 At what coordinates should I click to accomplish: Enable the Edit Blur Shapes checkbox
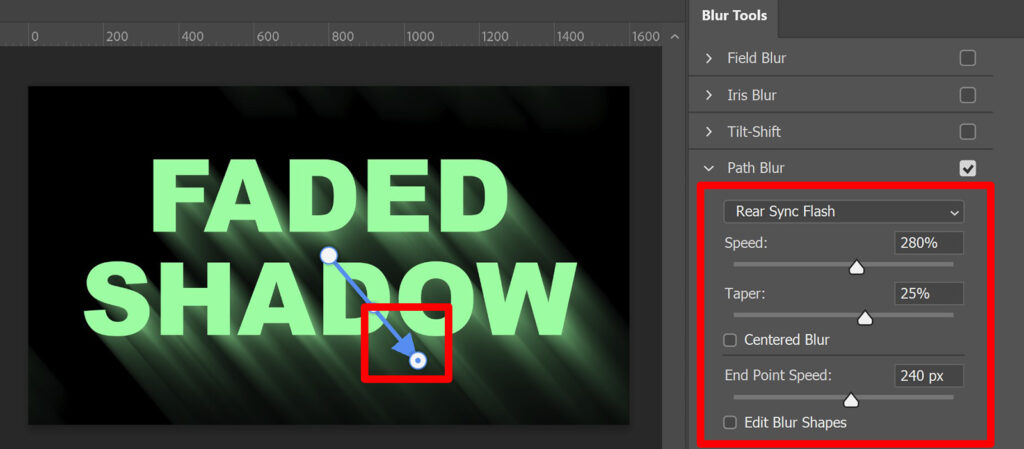730,423
